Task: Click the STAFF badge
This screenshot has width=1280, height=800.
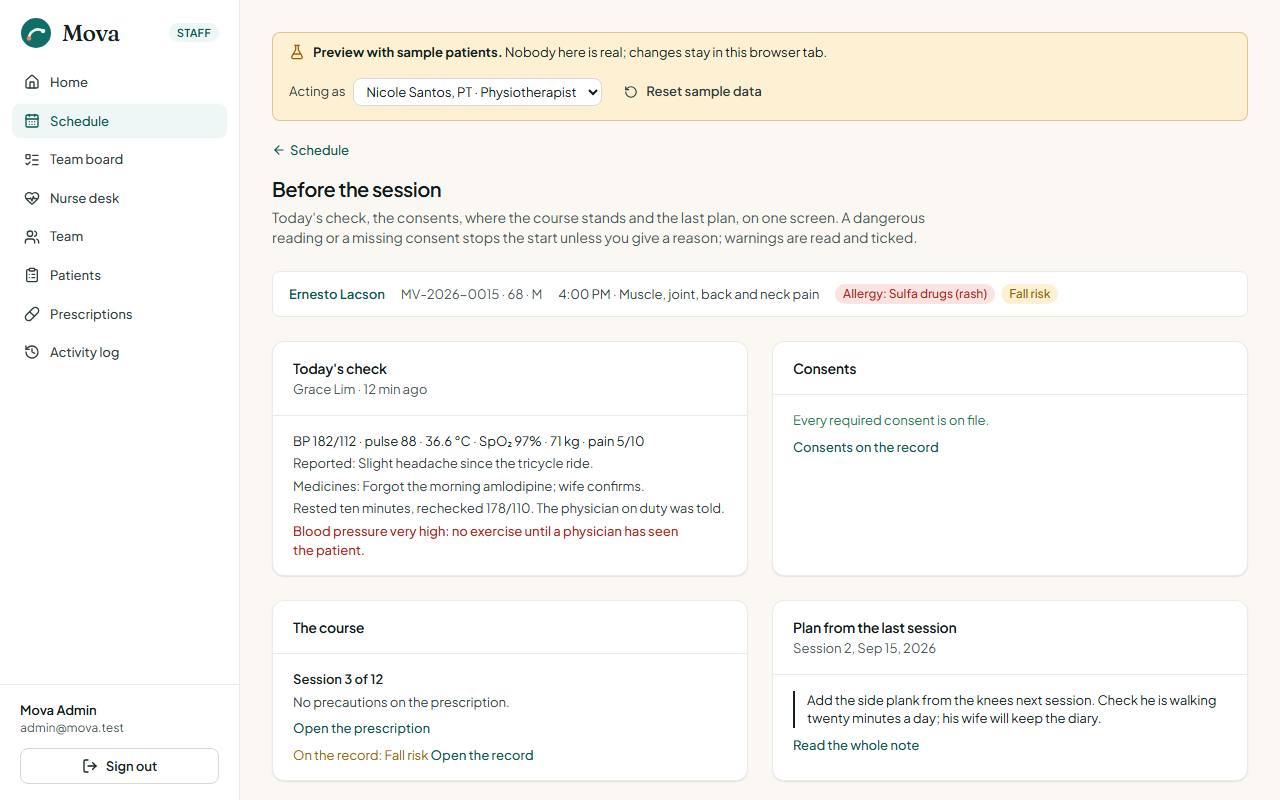Action: (194, 33)
